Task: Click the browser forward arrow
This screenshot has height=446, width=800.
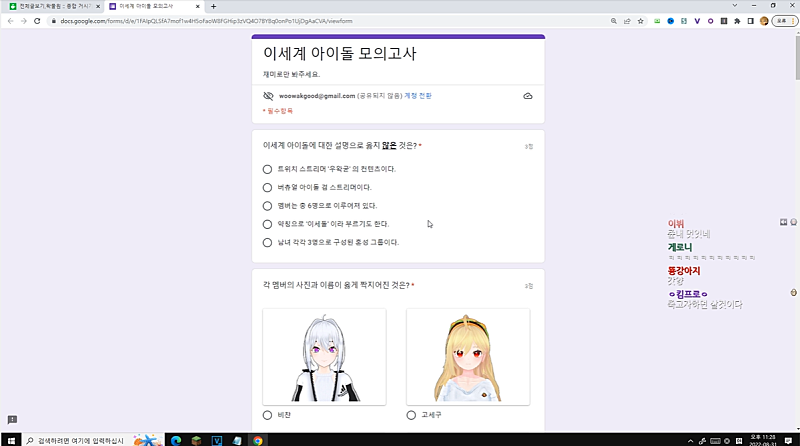Action: click(23, 21)
